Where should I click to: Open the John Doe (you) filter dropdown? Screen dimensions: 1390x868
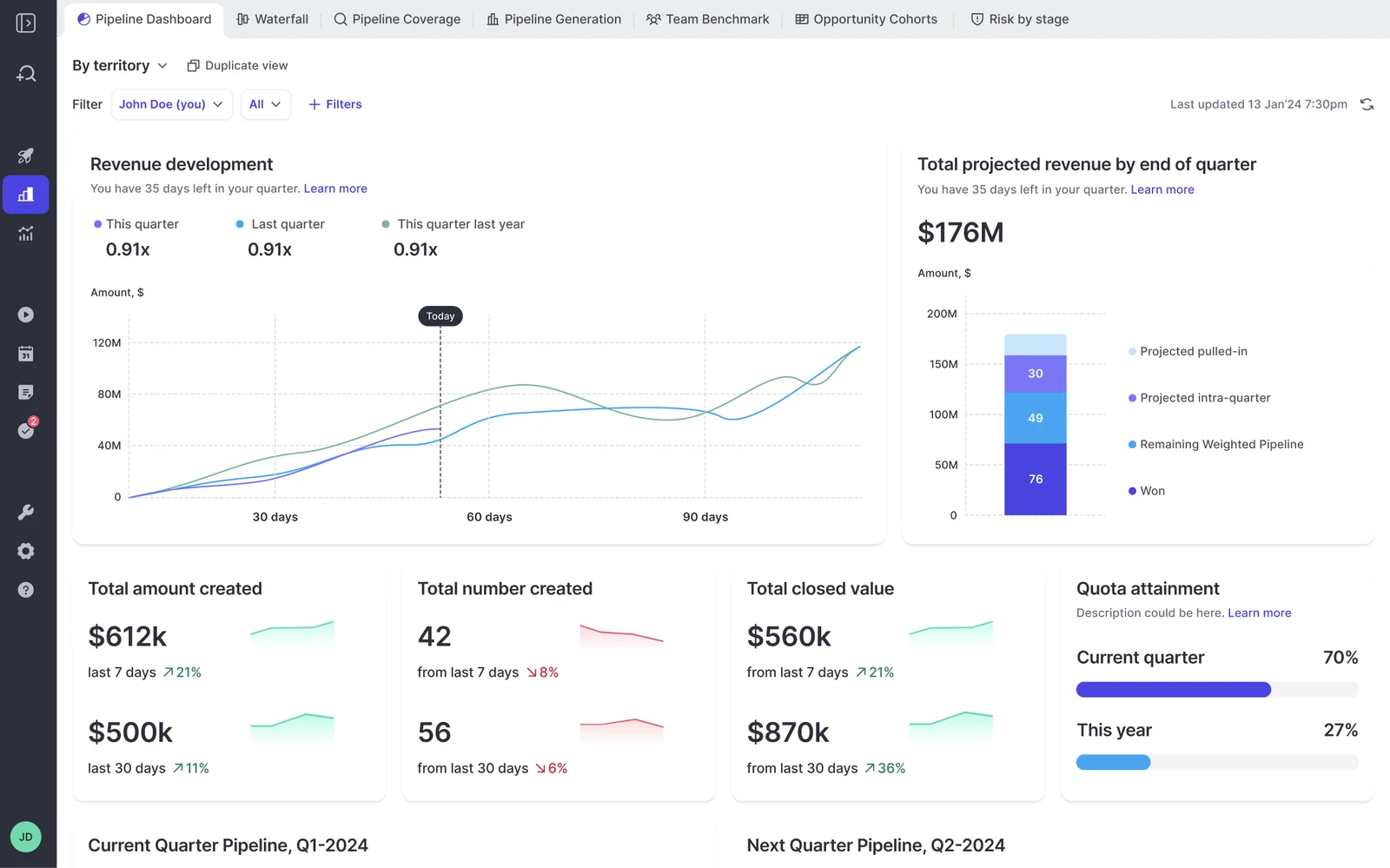(172, 104)
